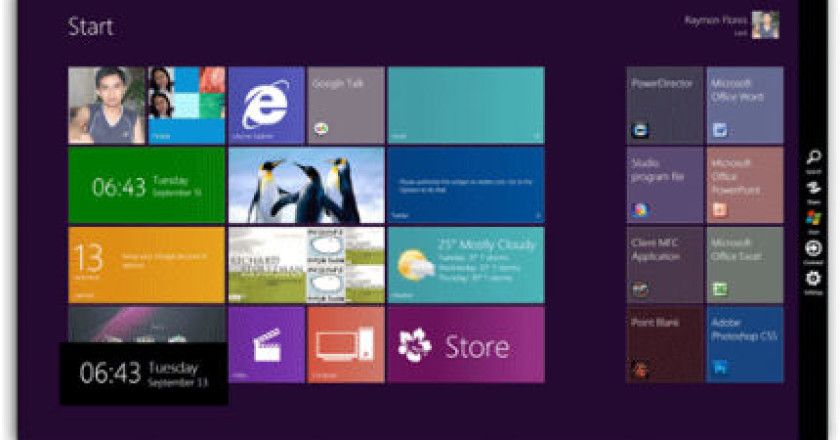Launch the PowerDirector tile
Screen dimensions: 840x440
tap(665, 106)
